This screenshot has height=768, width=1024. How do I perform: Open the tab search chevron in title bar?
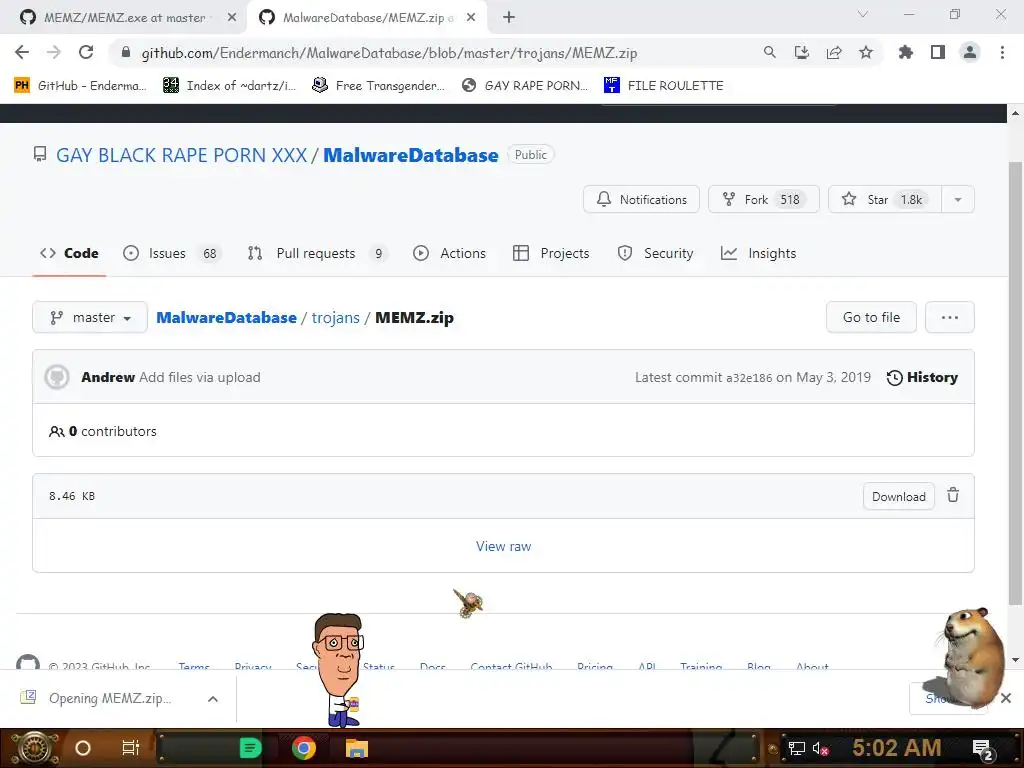click(863, 14)
